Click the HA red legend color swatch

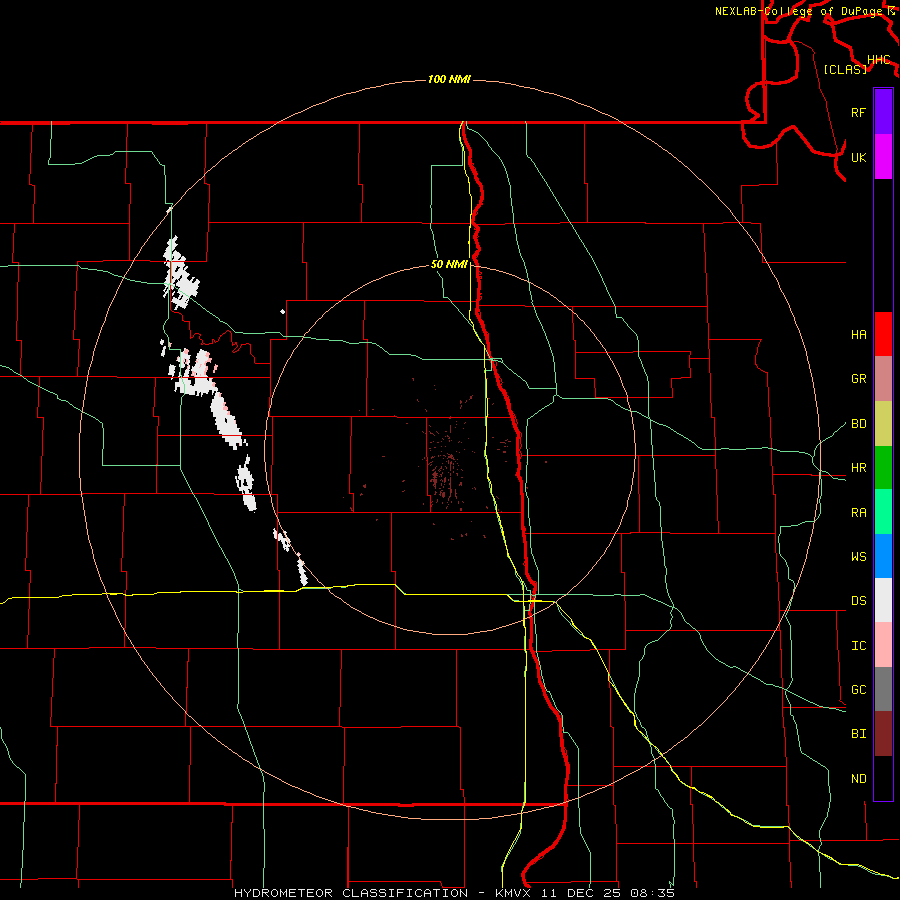pyautogui.click(x=883, y=334)
